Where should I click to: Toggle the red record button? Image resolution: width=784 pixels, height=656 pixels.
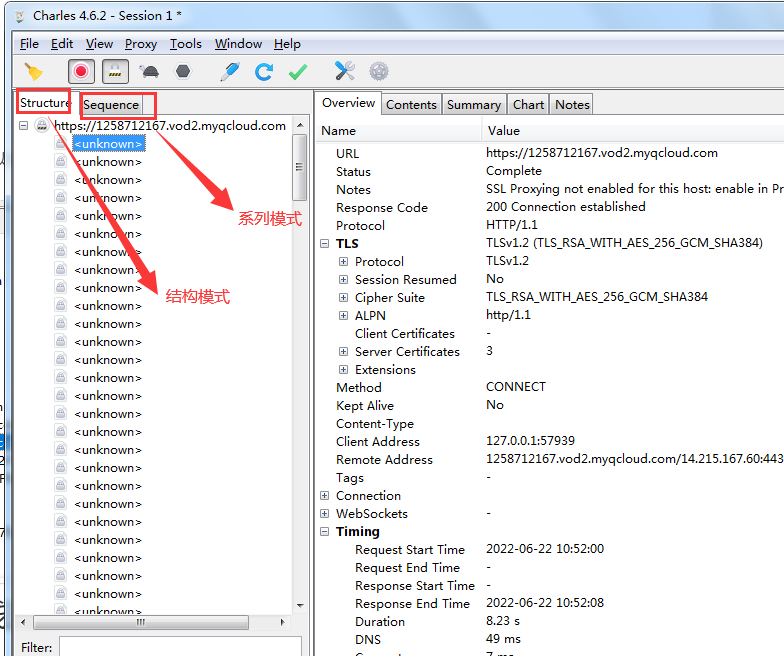point(81,72)
